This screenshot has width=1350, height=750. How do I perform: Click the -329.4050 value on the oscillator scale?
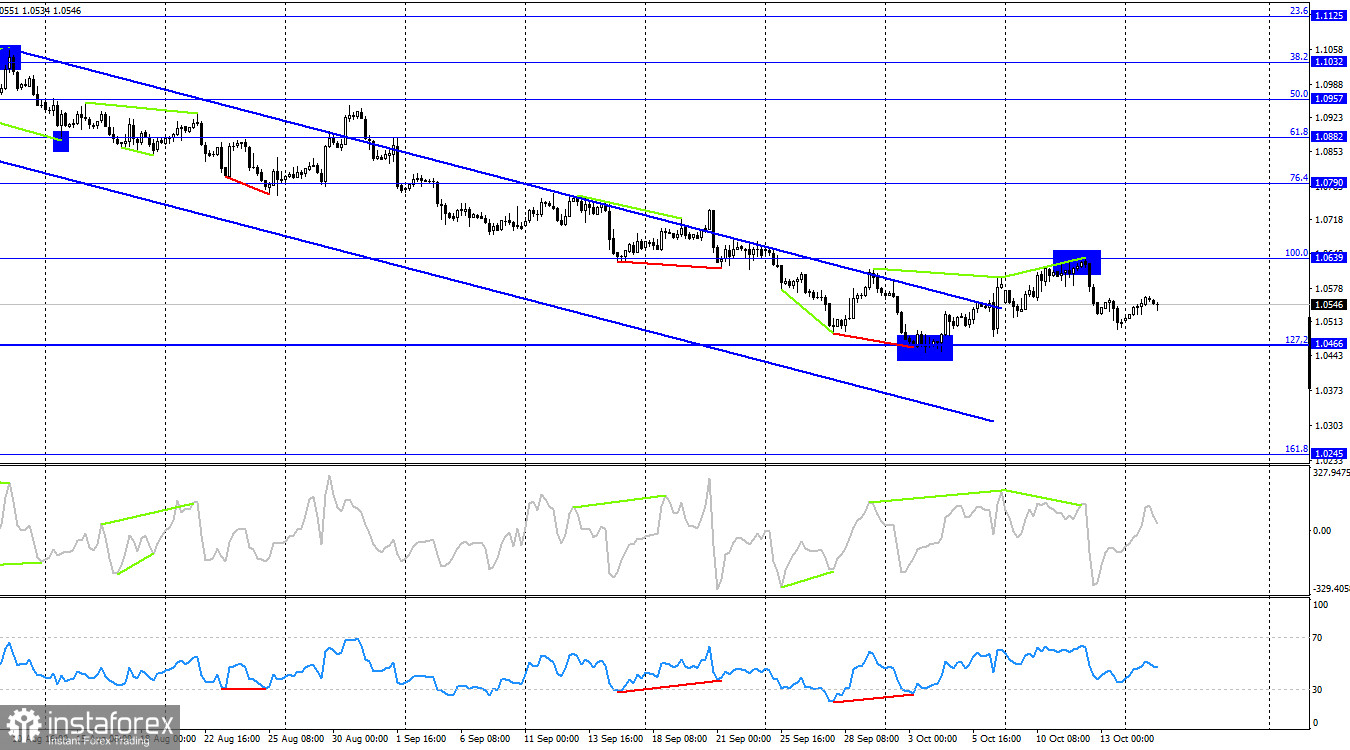pos(1329,590)
